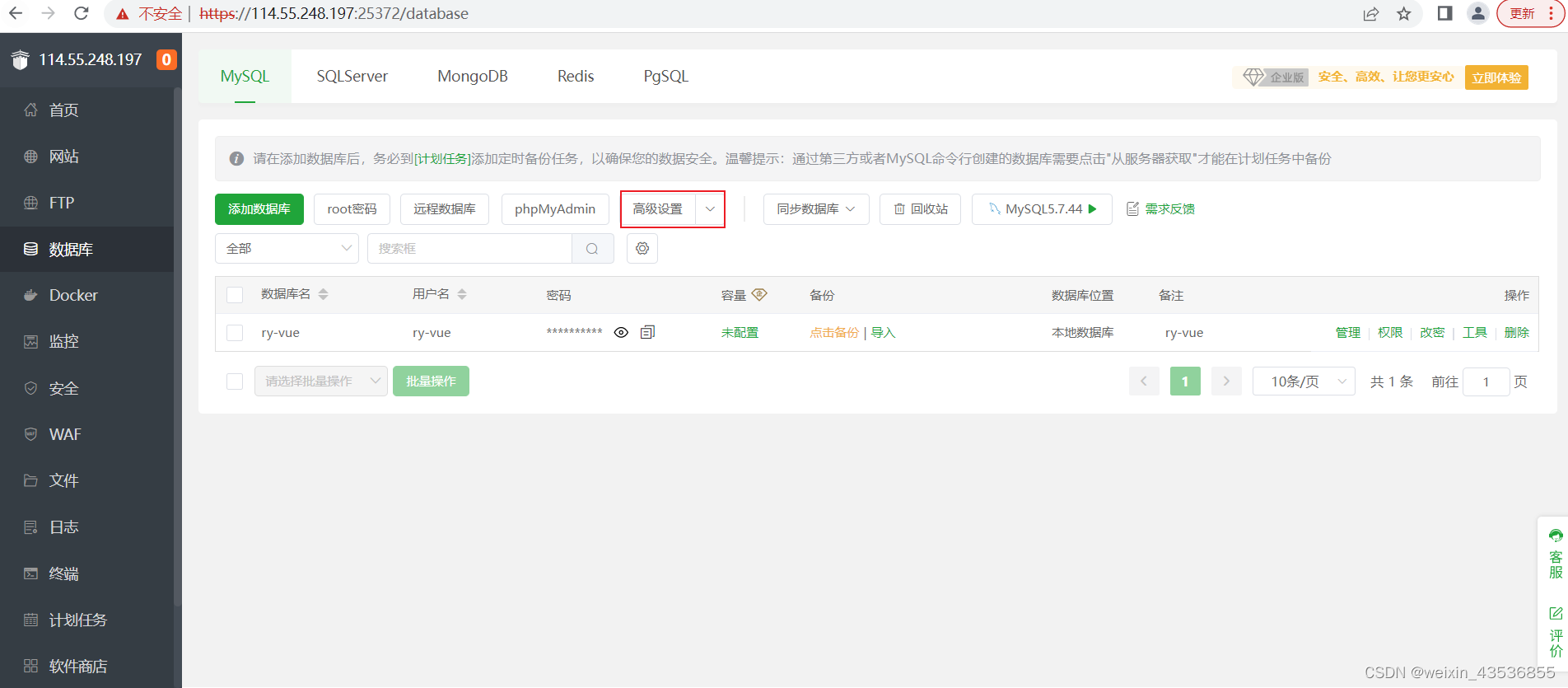Open 请选择批量操作 dropdown
This screenshot has width=1568, height=688.
(321, 381)
